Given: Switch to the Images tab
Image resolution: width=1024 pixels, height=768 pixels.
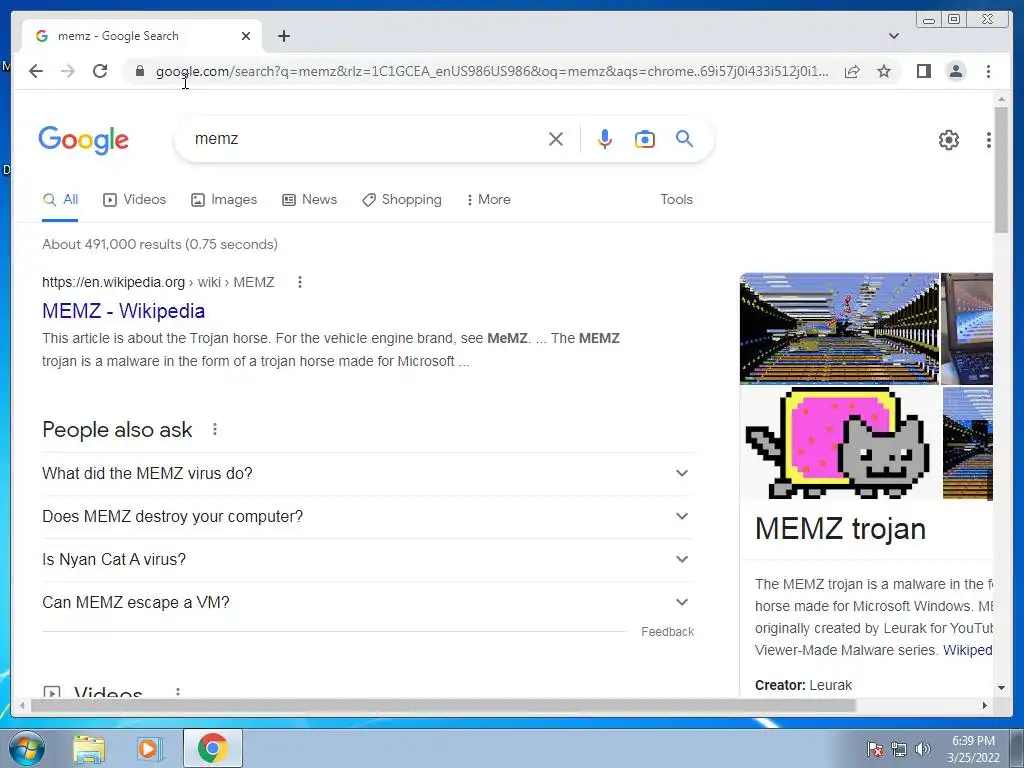Looking at the screenshot, I should [224, 200].
